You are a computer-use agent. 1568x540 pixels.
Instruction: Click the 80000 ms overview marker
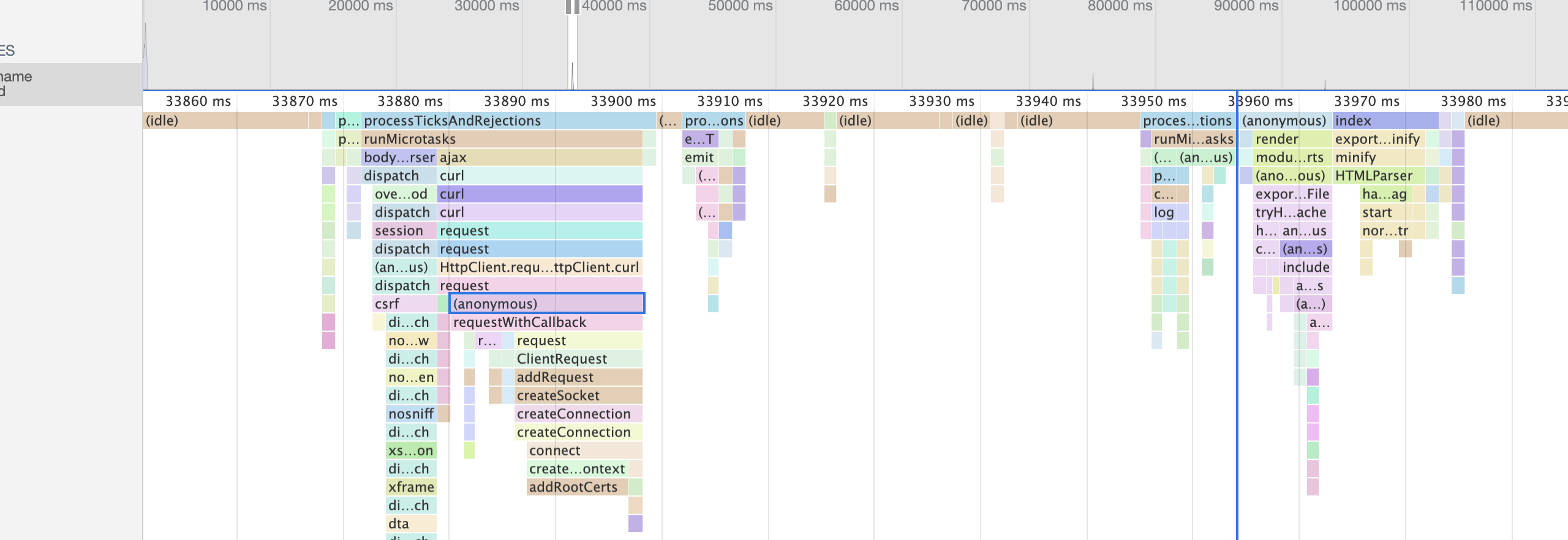1120,6
